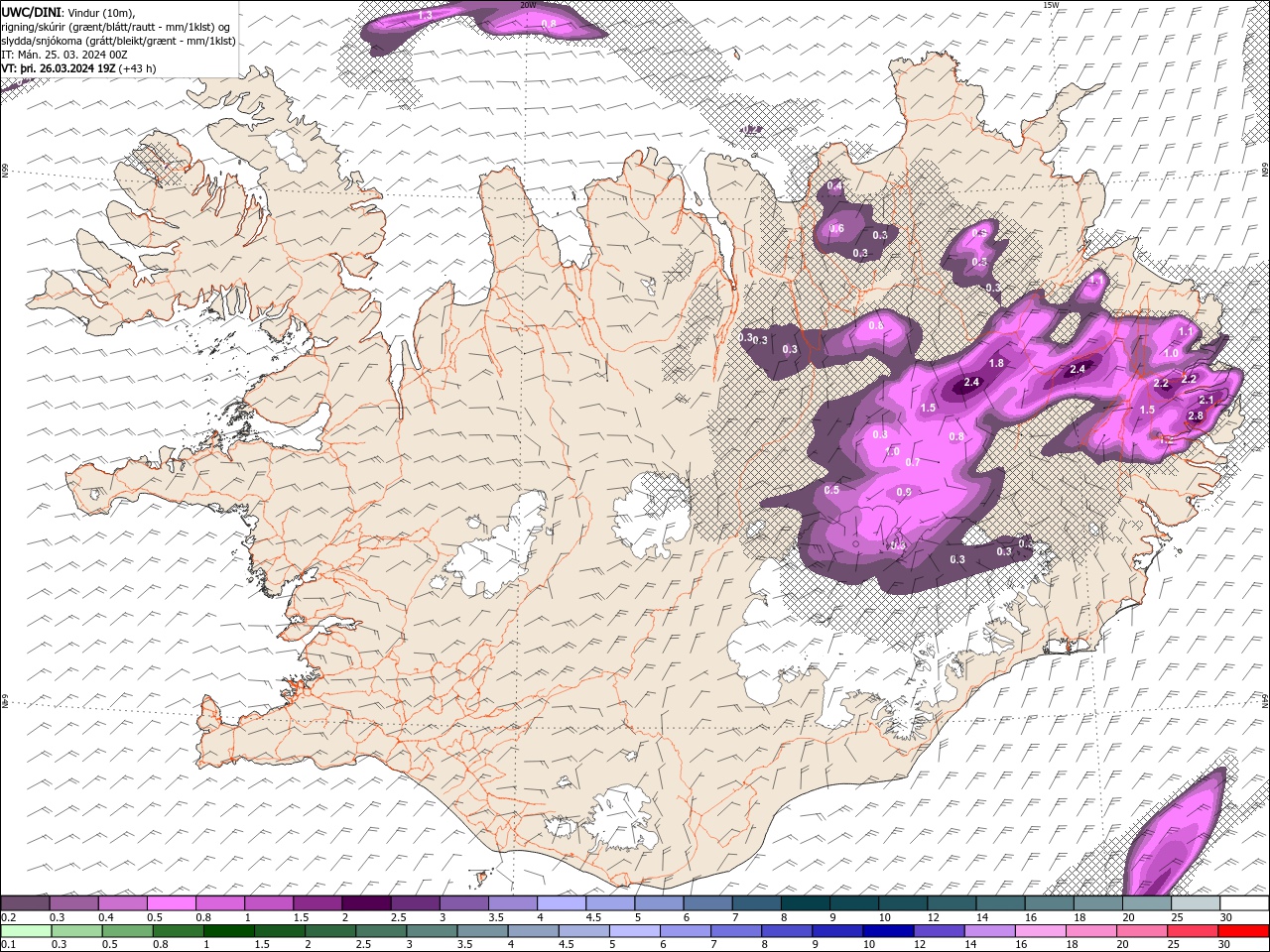The width and height of the screenshot is (1270, 952).
Task: Click the top-row teal swatch labeled 12
Action: [952, 903]
